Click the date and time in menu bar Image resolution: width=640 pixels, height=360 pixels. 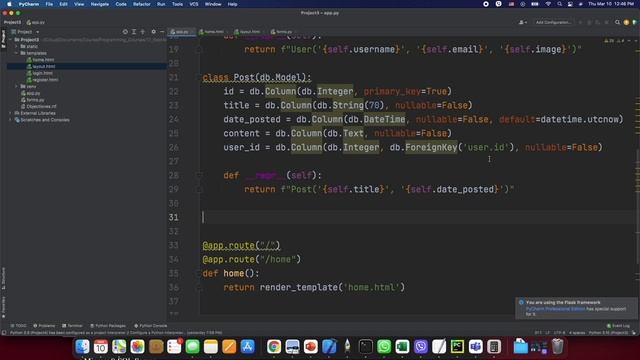tap(611, 4)
